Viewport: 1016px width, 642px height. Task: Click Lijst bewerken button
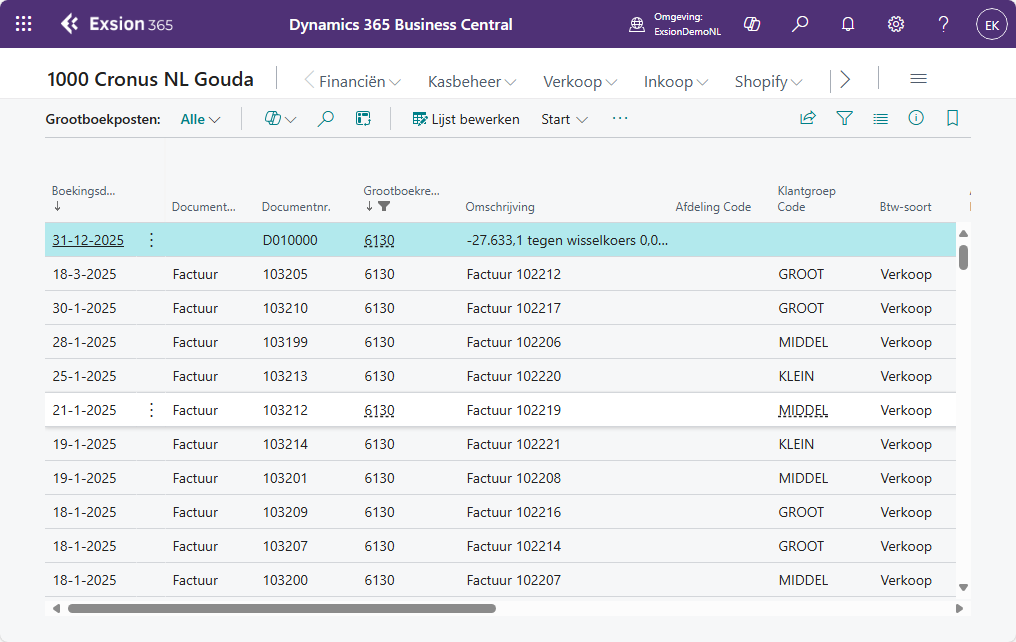(x=466, y=119)
